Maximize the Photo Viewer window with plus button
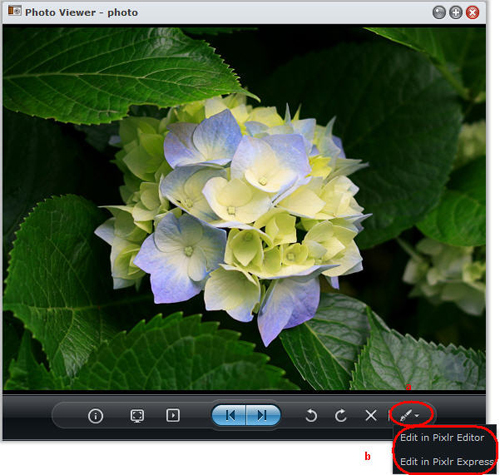The width and height of the screenshot is (500, 475). pos(456,13)
